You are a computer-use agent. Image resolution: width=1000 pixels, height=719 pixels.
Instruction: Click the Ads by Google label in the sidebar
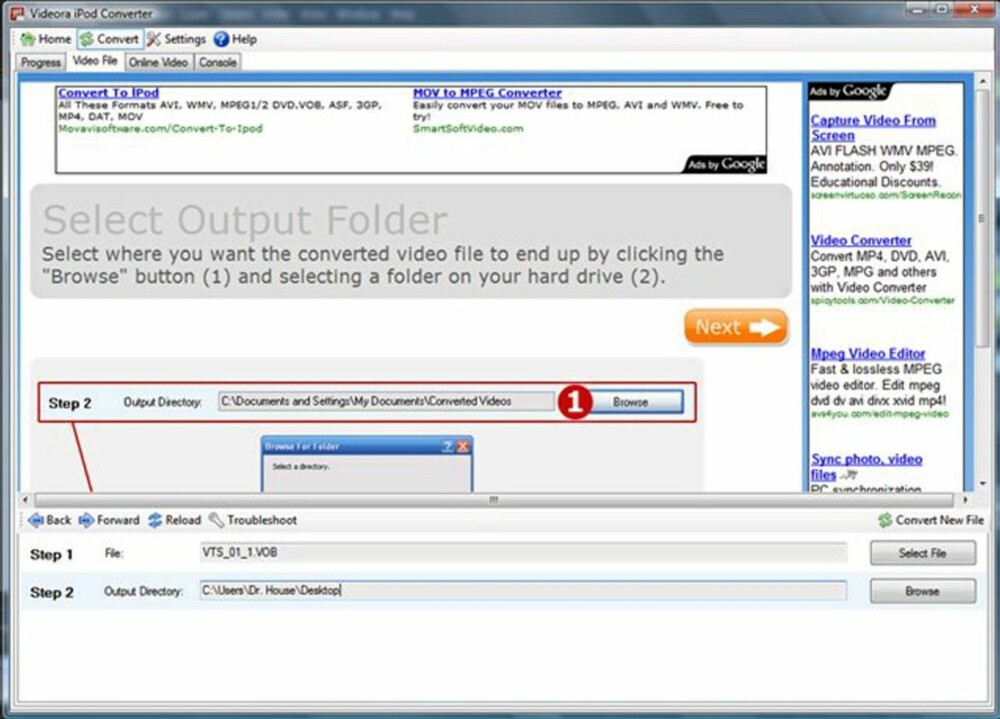pos(848,91)
